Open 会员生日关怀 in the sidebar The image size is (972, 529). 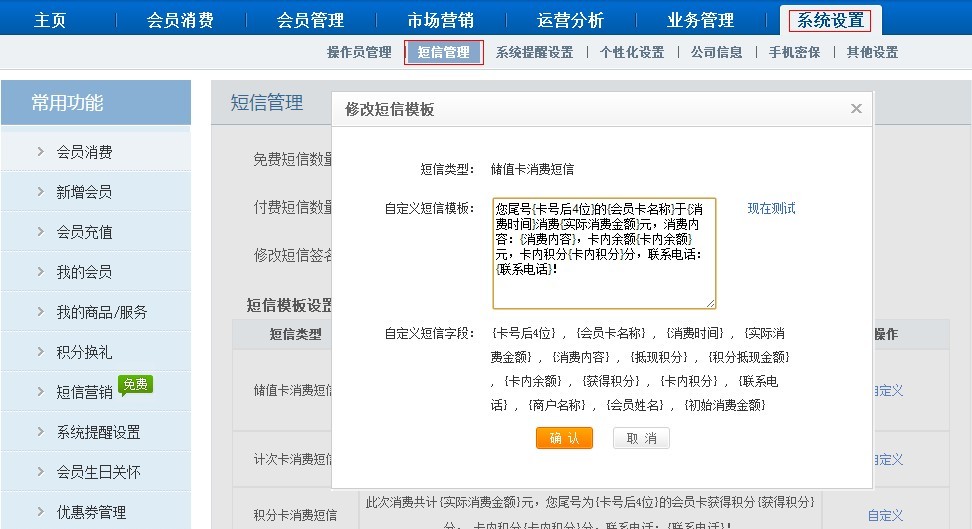point(98,472)
